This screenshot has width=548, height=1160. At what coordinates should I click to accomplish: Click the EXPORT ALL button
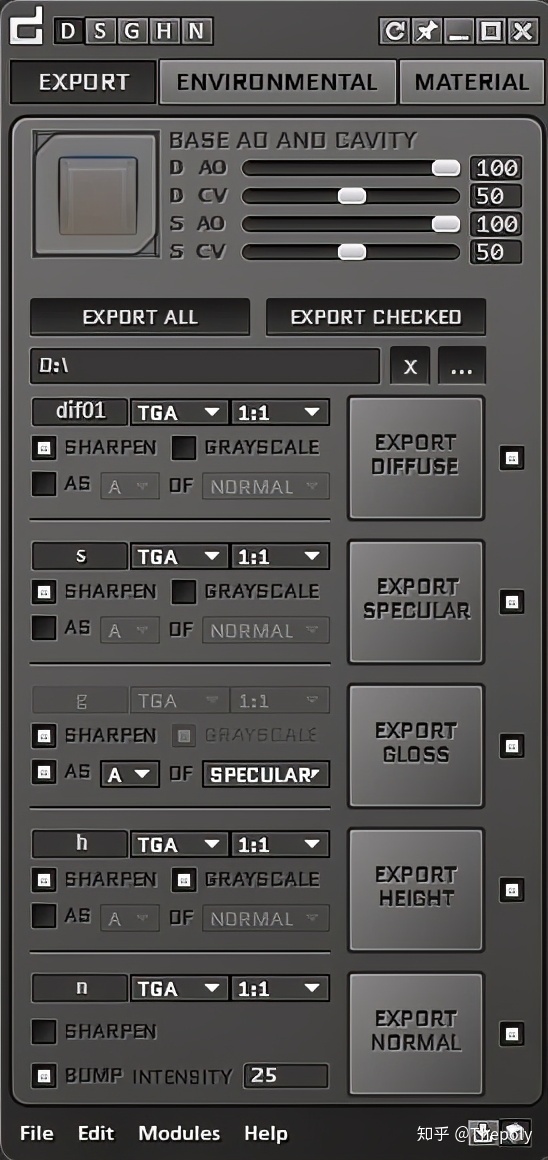pos(140,317)
